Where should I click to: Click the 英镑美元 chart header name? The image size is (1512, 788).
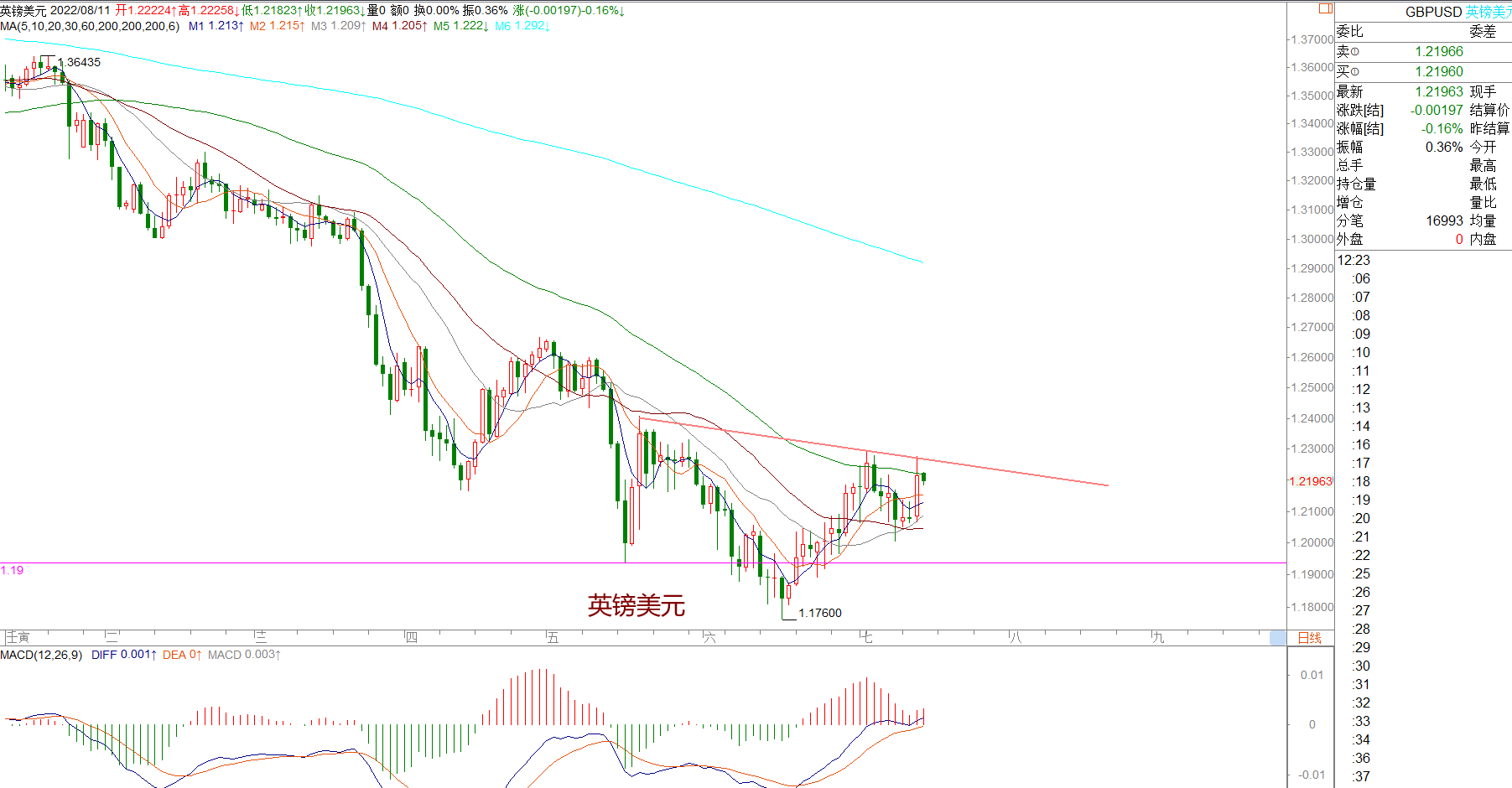pyautogui.click(x=23, y=11)
